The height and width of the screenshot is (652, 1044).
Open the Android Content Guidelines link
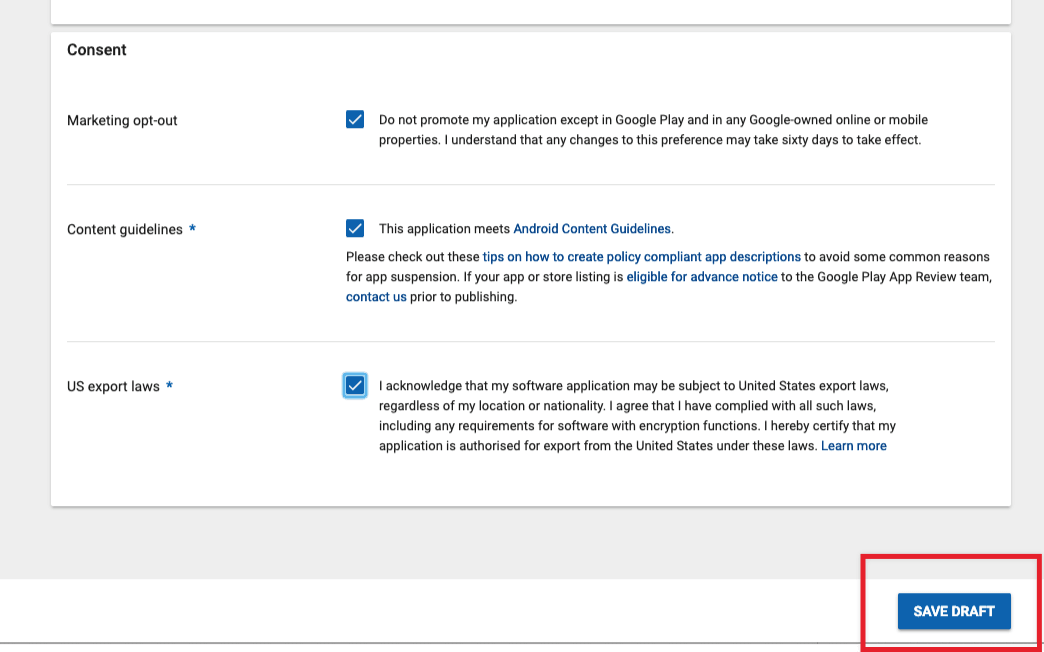pyautogui.click(x=592, y=228)
